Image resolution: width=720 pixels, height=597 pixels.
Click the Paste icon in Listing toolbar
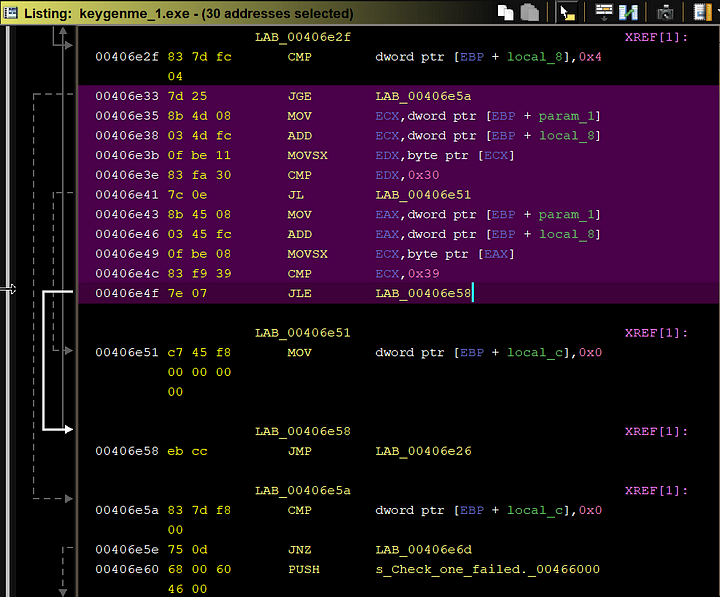point(529,12)
